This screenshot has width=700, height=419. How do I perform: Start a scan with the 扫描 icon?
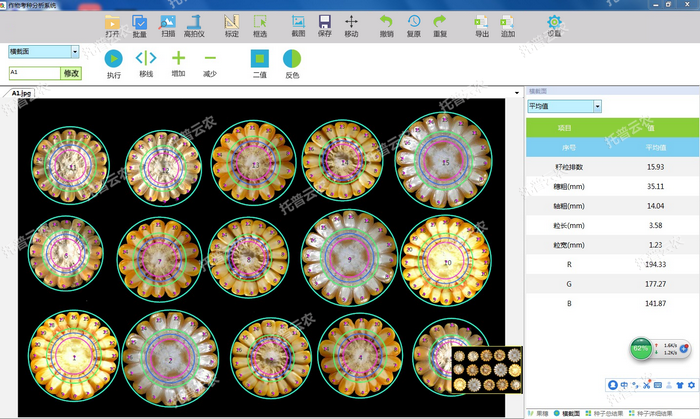point(168,22)
